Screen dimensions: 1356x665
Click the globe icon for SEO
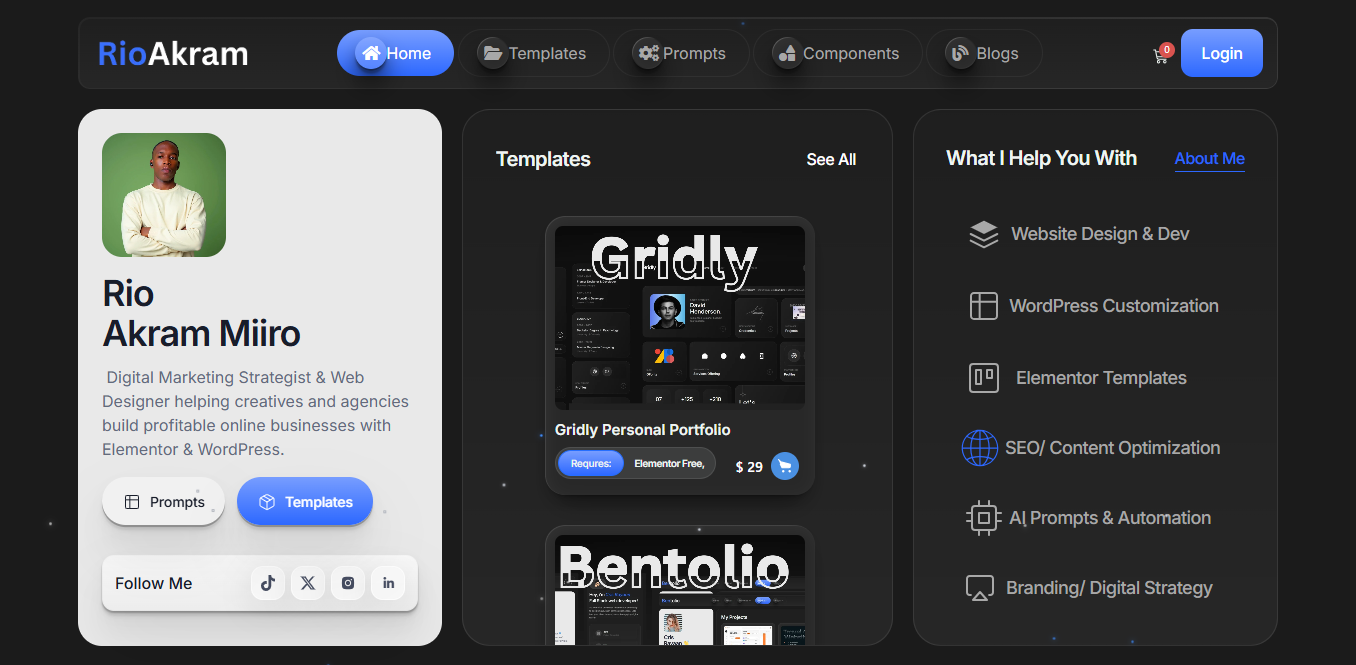point(979,448)
